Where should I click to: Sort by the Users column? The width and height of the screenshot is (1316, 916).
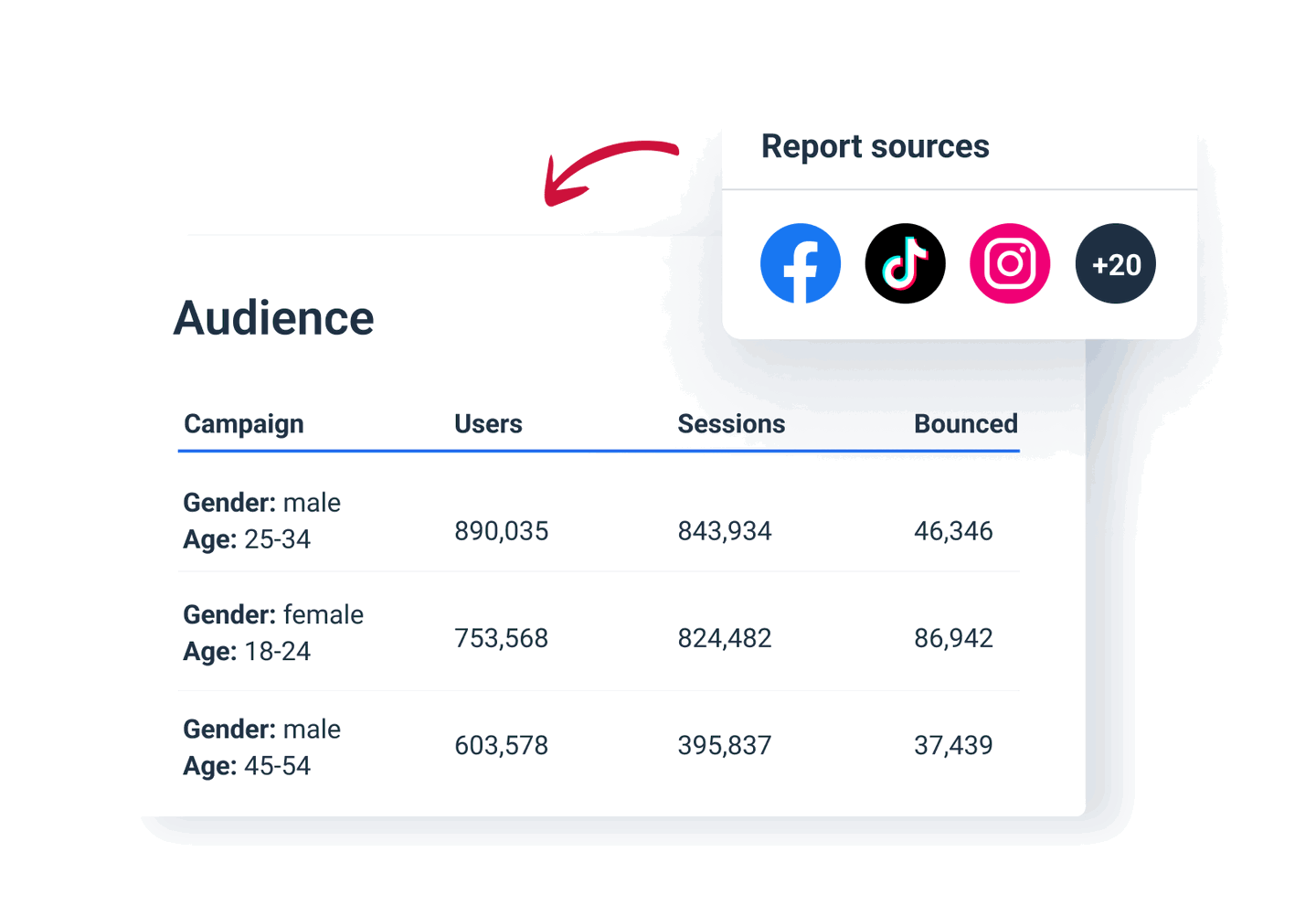click(x=488, y=423)
